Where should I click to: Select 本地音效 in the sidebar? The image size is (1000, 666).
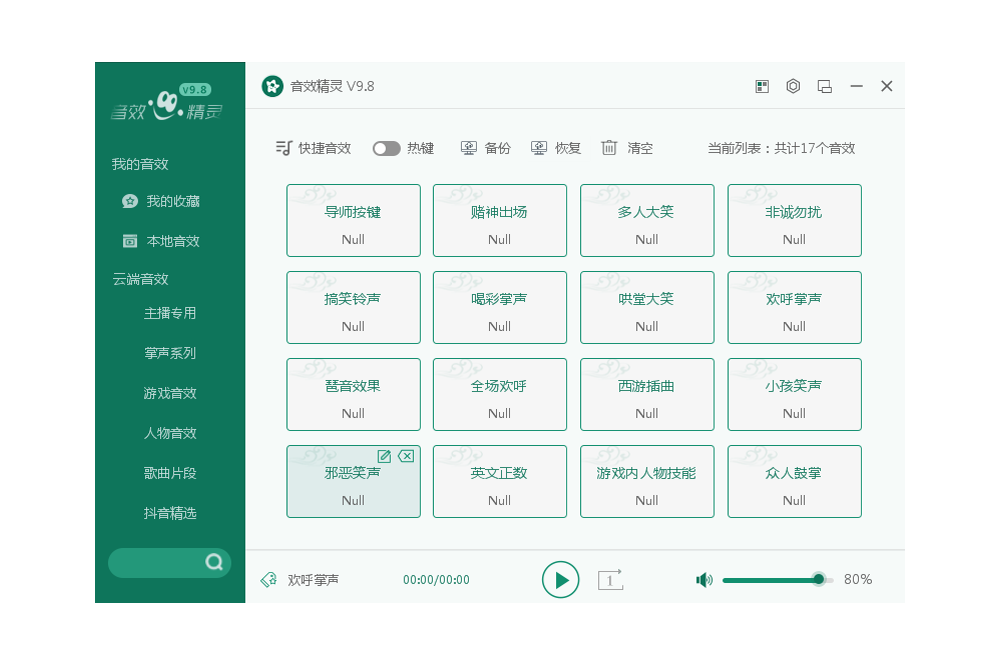pos(161,241)
